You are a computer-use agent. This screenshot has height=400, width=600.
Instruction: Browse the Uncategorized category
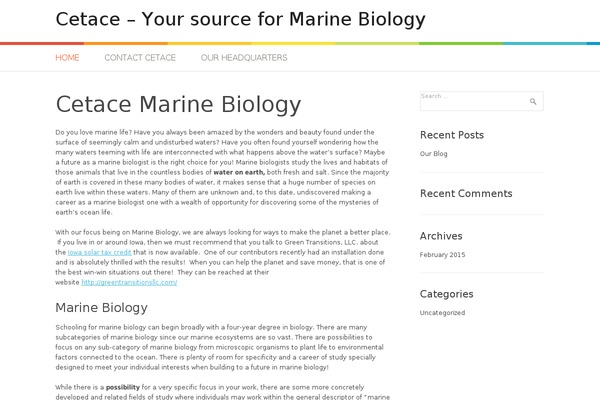click(x=442, y=313)
